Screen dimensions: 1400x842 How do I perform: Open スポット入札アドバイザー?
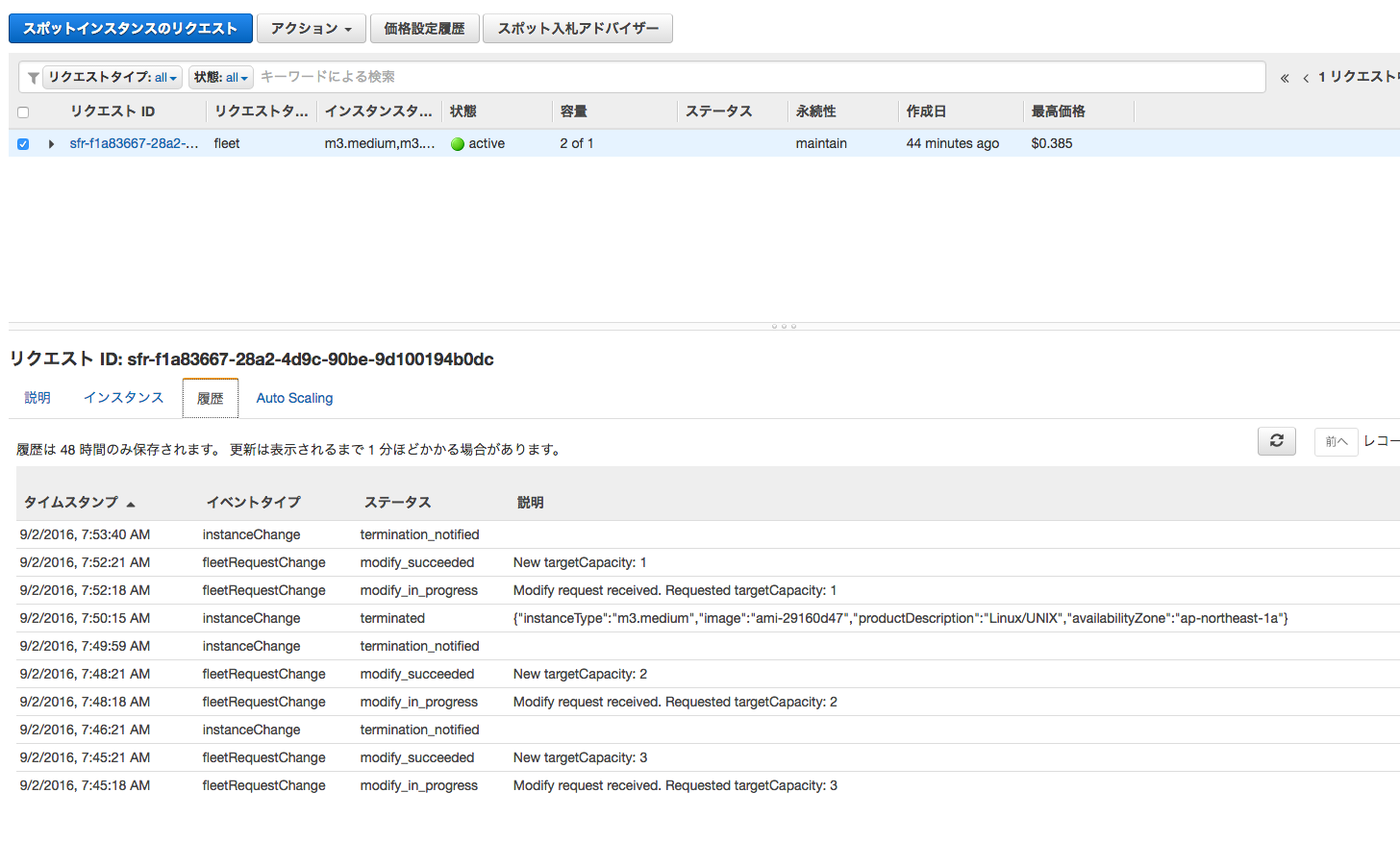578,29
